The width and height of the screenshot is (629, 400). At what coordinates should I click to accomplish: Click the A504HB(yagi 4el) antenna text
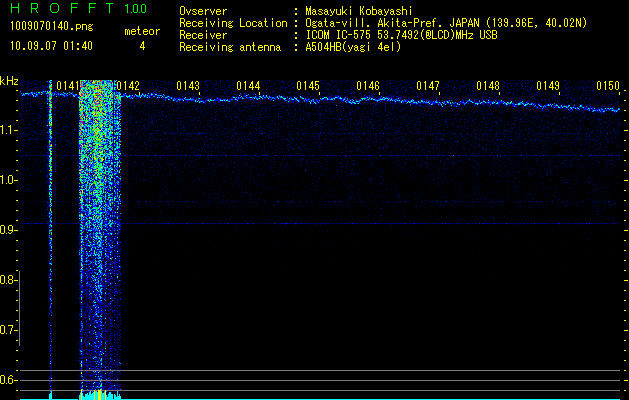coord(353,47)
